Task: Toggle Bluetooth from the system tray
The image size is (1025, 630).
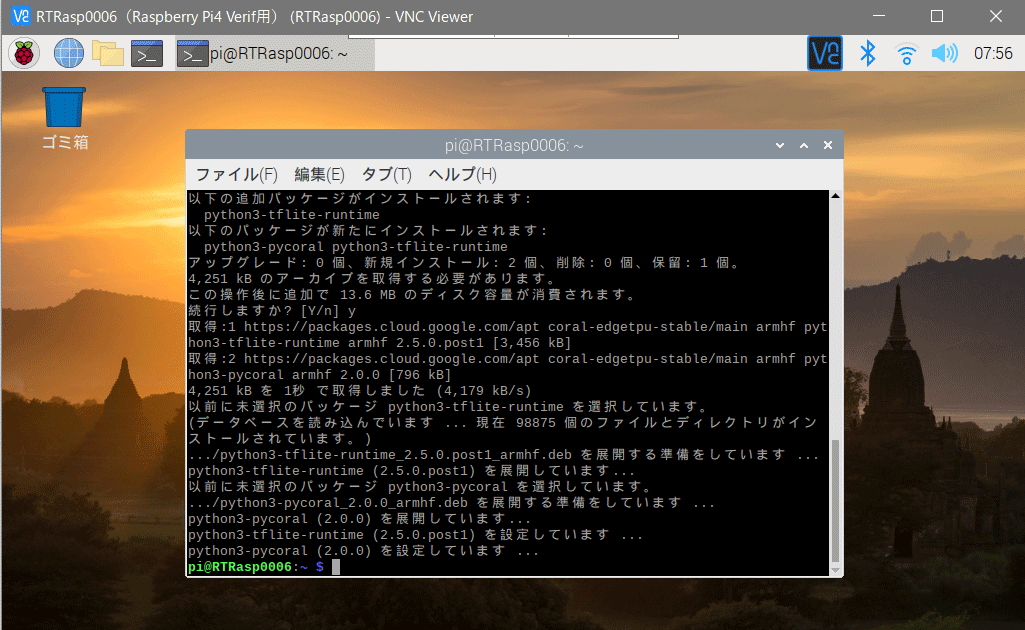Action: [867, 53]
